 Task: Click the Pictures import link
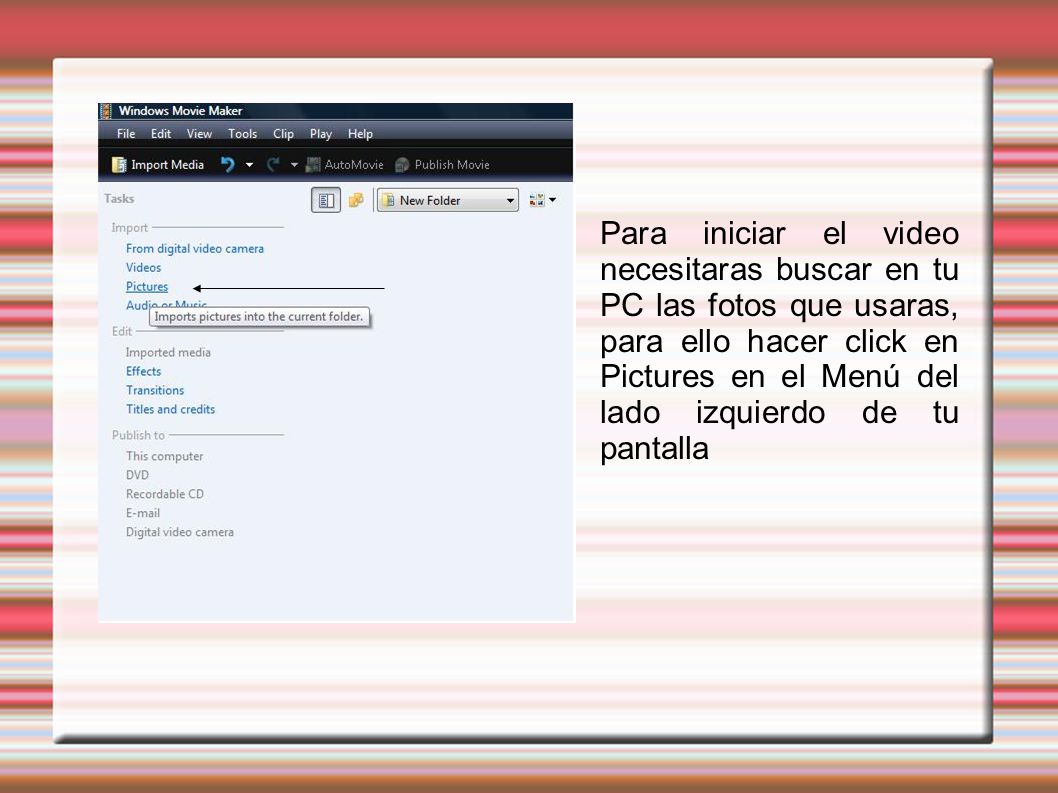tap(146, 286)
